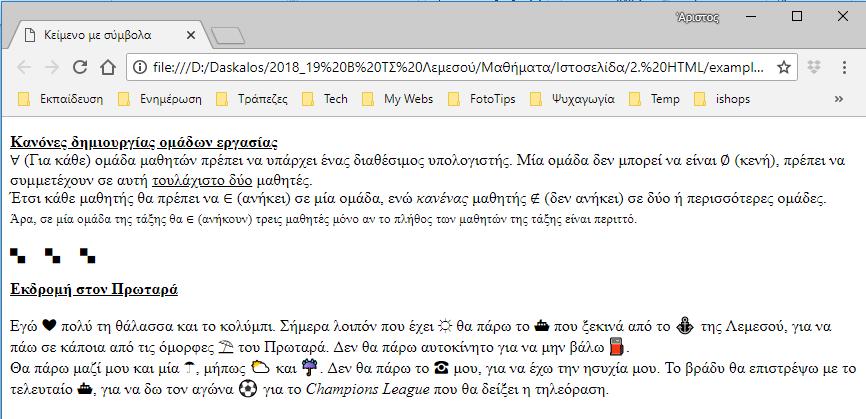
Task: Click the underlined words 'τουλάχιστο δύο'
Action: coord(202,180)
